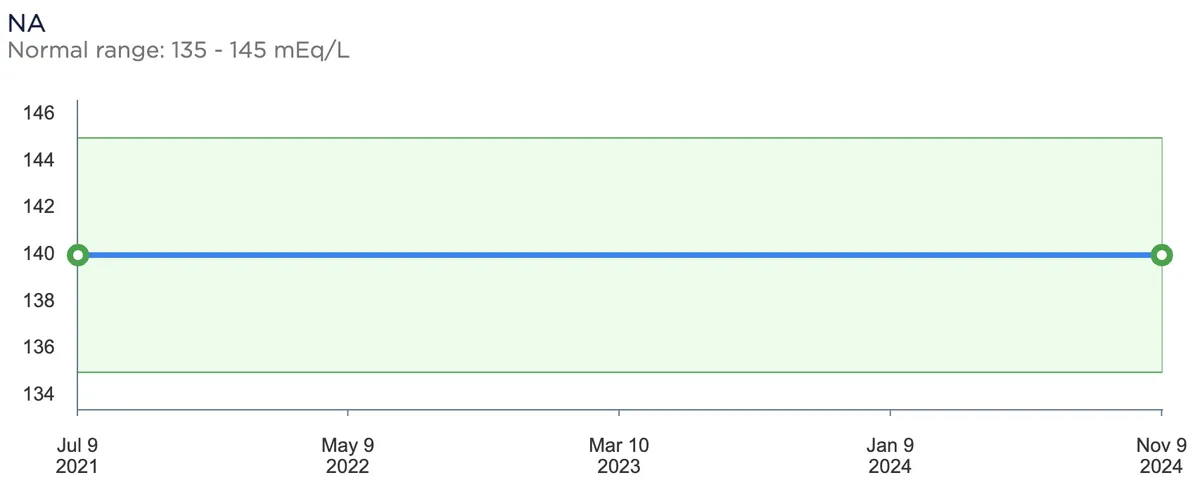The image size is (1200, 499).
Task: Click the NA chart title
Action: coord(26,23)
